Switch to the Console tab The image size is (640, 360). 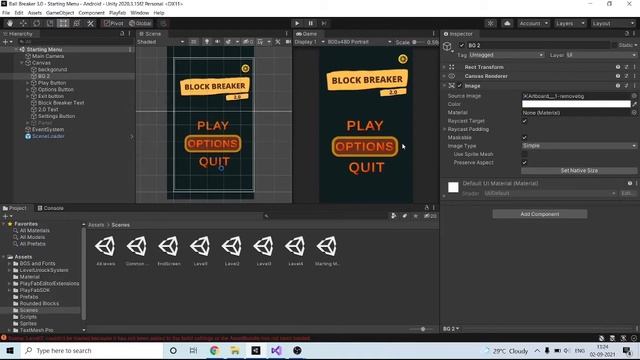[x=51, y=208]
